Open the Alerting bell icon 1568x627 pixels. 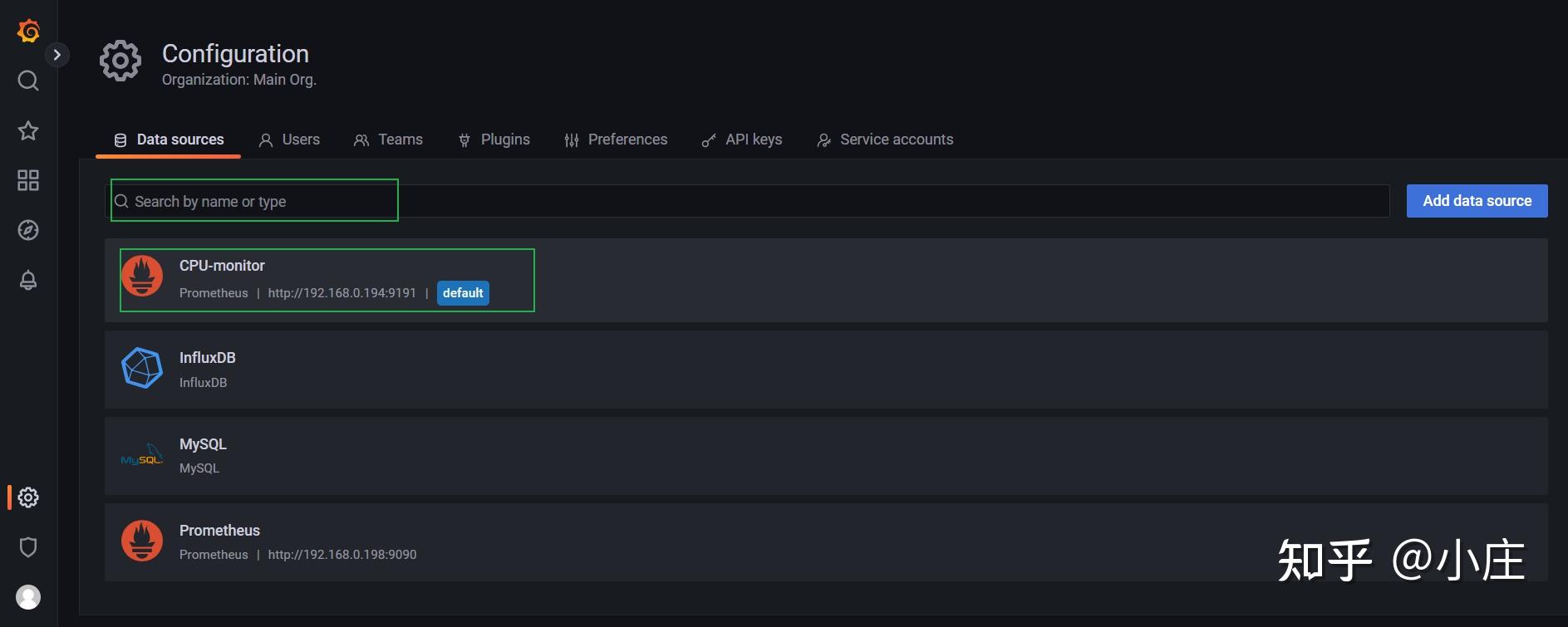[28, 280]
